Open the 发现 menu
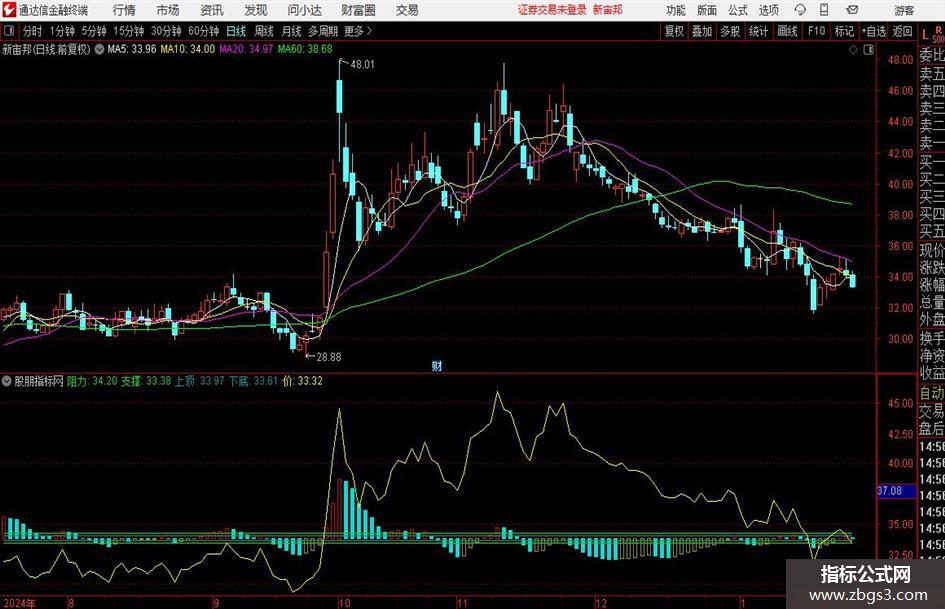 (256, 10)
